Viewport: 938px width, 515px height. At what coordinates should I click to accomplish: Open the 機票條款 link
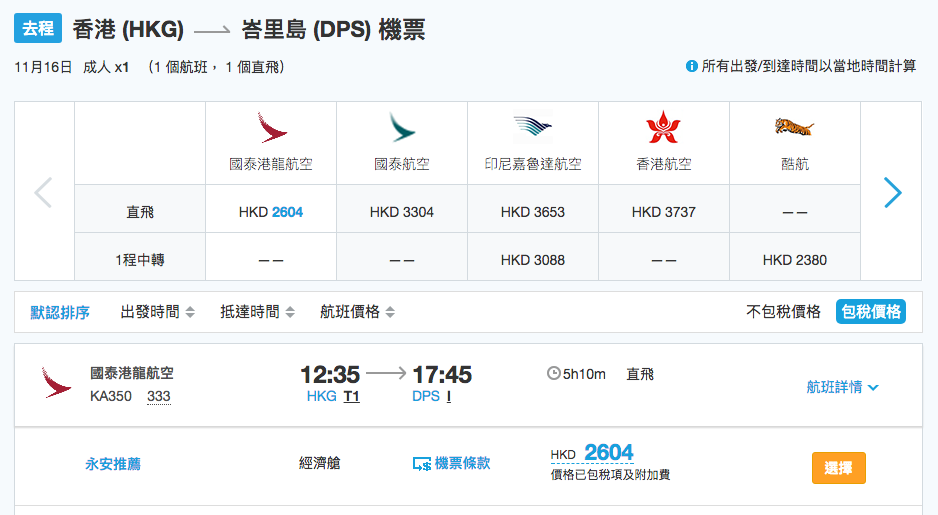click(x=462, y=463)
